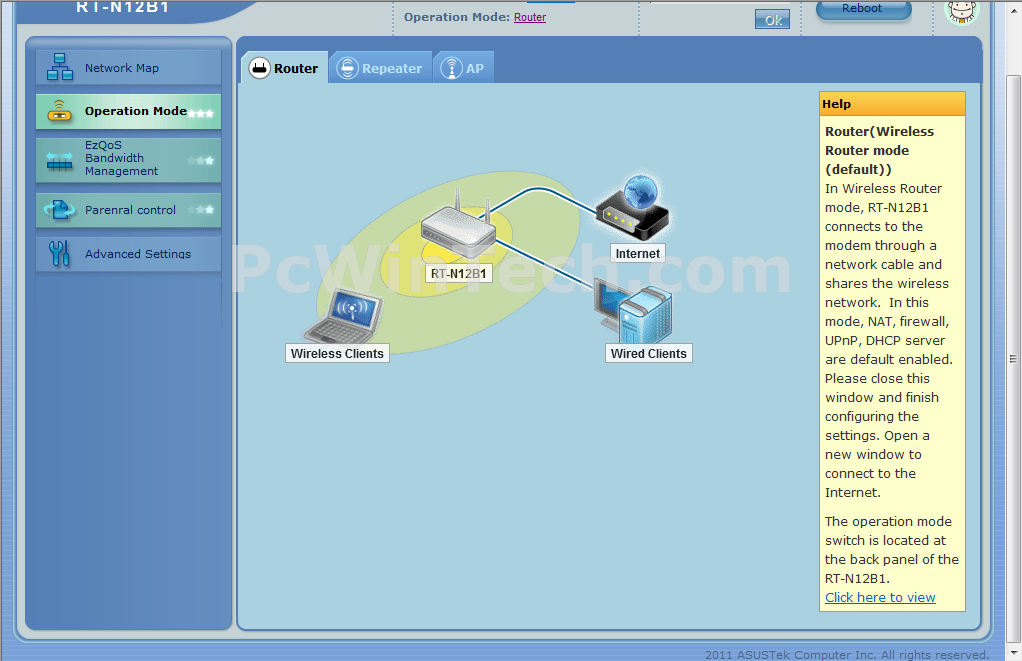Click the Internet modem globe icon
Screen dimensions: 1022x661
pyautogui.click(x=633, y=207)
